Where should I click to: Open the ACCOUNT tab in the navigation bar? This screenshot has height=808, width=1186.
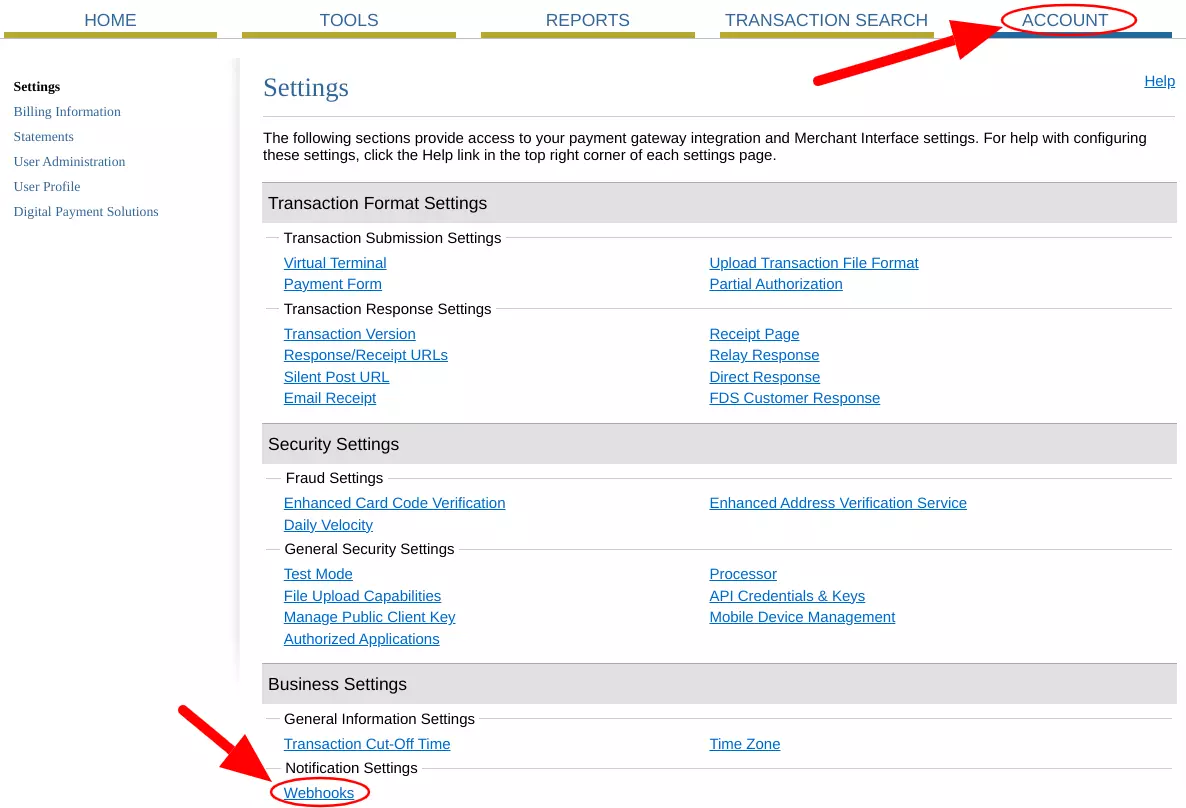pyautogui.click(x=1066, y=20)
